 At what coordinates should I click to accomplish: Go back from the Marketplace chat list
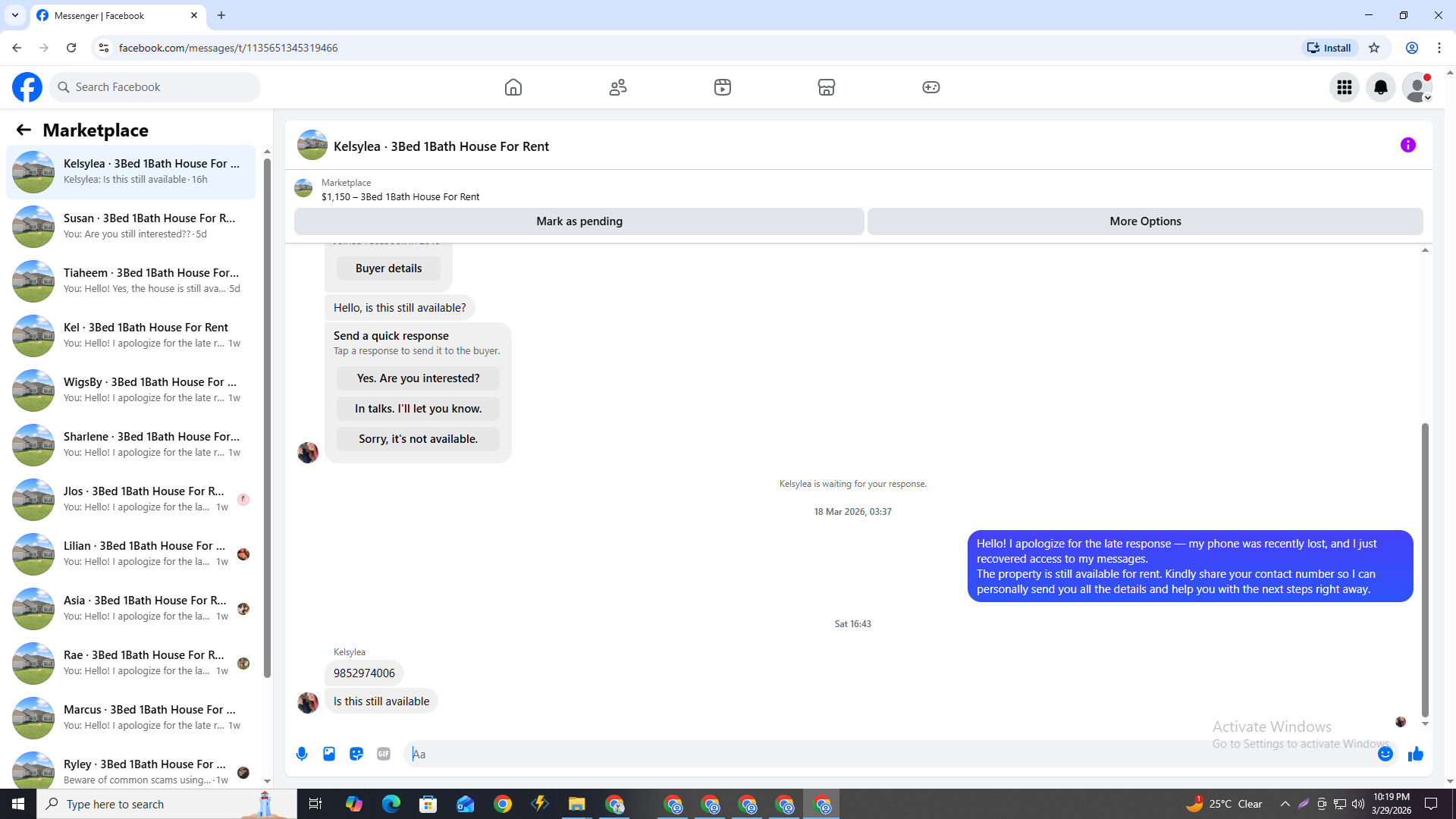click(24, 130)
